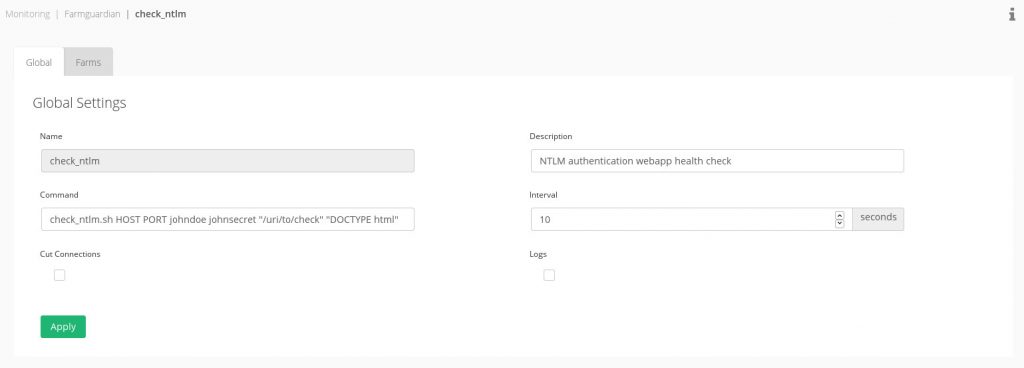
Task: Edit the Description text field
Action: (718, 161)
